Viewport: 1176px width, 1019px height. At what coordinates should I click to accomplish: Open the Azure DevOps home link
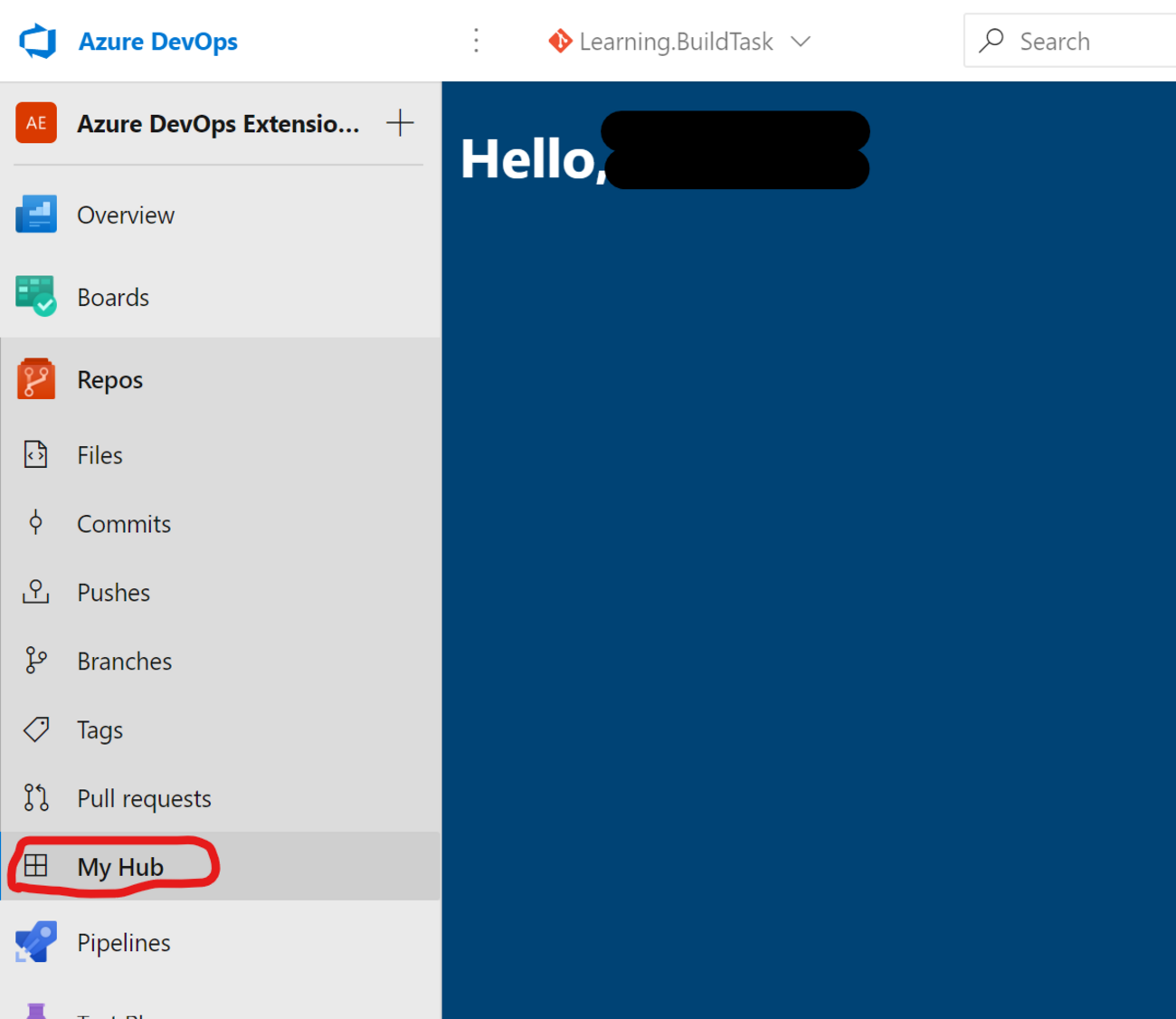(157, 42)
